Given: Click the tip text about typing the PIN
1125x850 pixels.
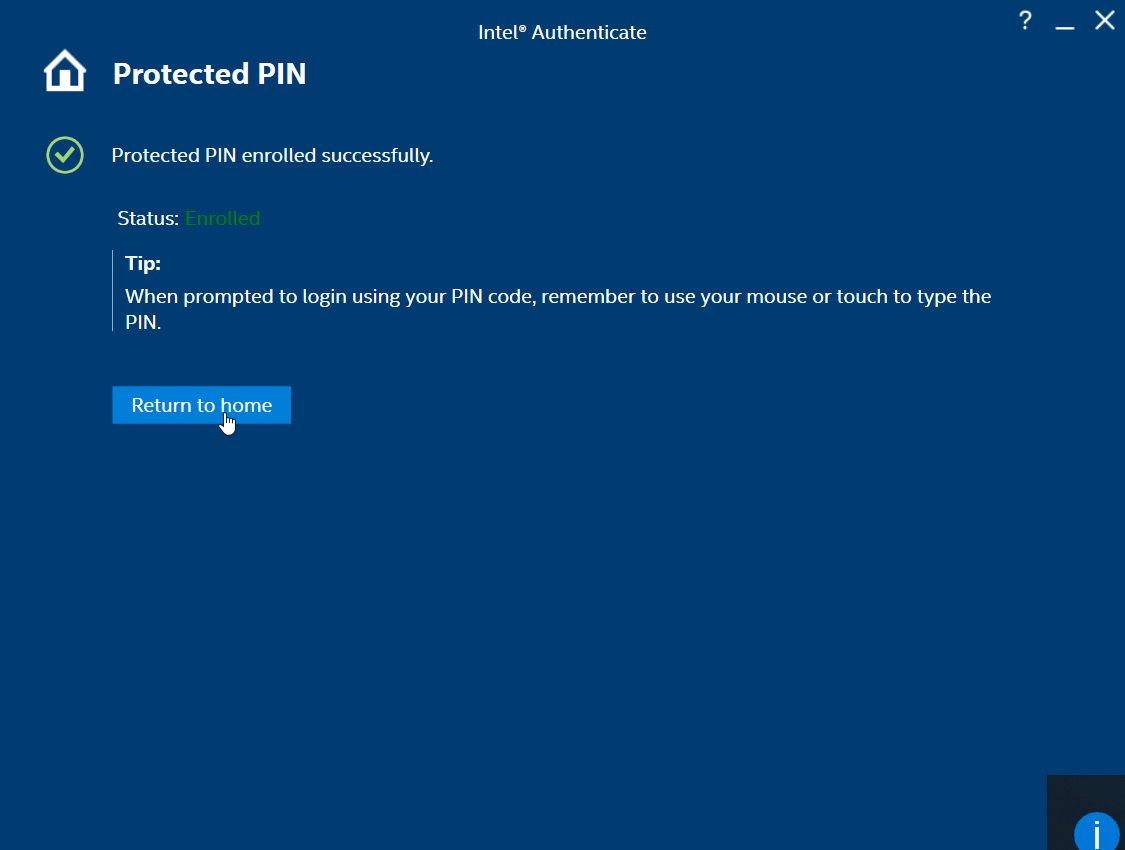Looking at the screenshot, I should [x=558, y=309].
